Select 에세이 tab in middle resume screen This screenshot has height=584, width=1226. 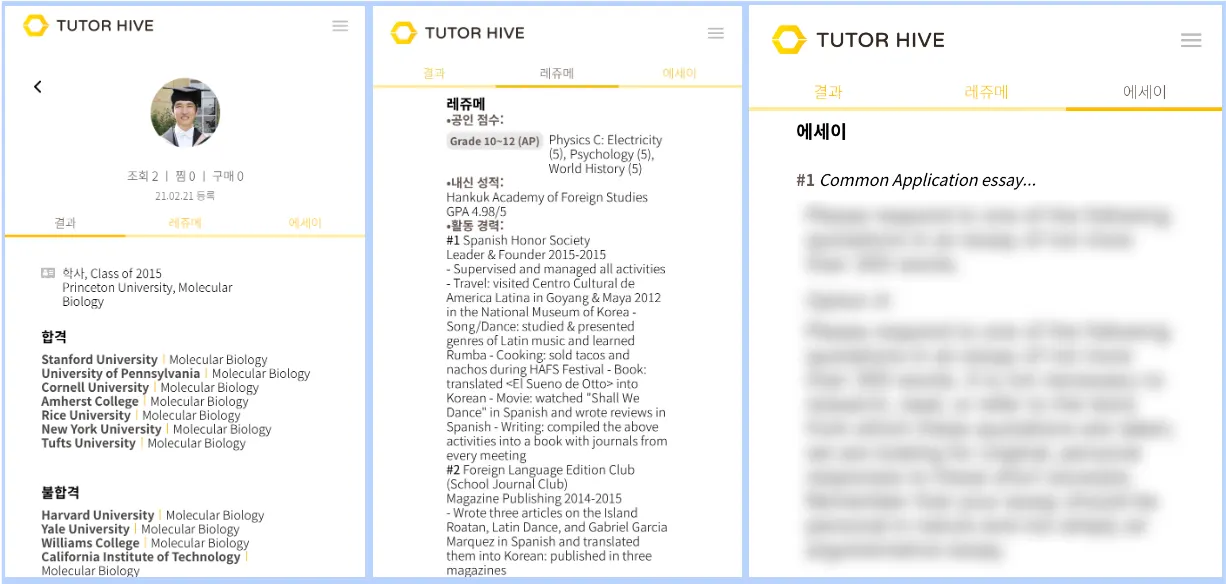(x=680, y=73)
